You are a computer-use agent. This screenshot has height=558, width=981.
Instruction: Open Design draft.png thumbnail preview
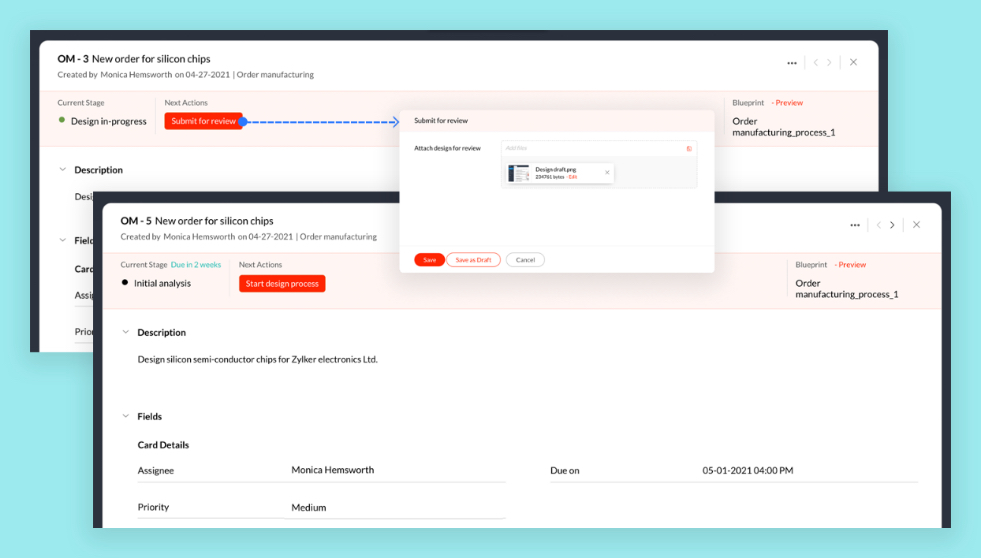[519, 173]
